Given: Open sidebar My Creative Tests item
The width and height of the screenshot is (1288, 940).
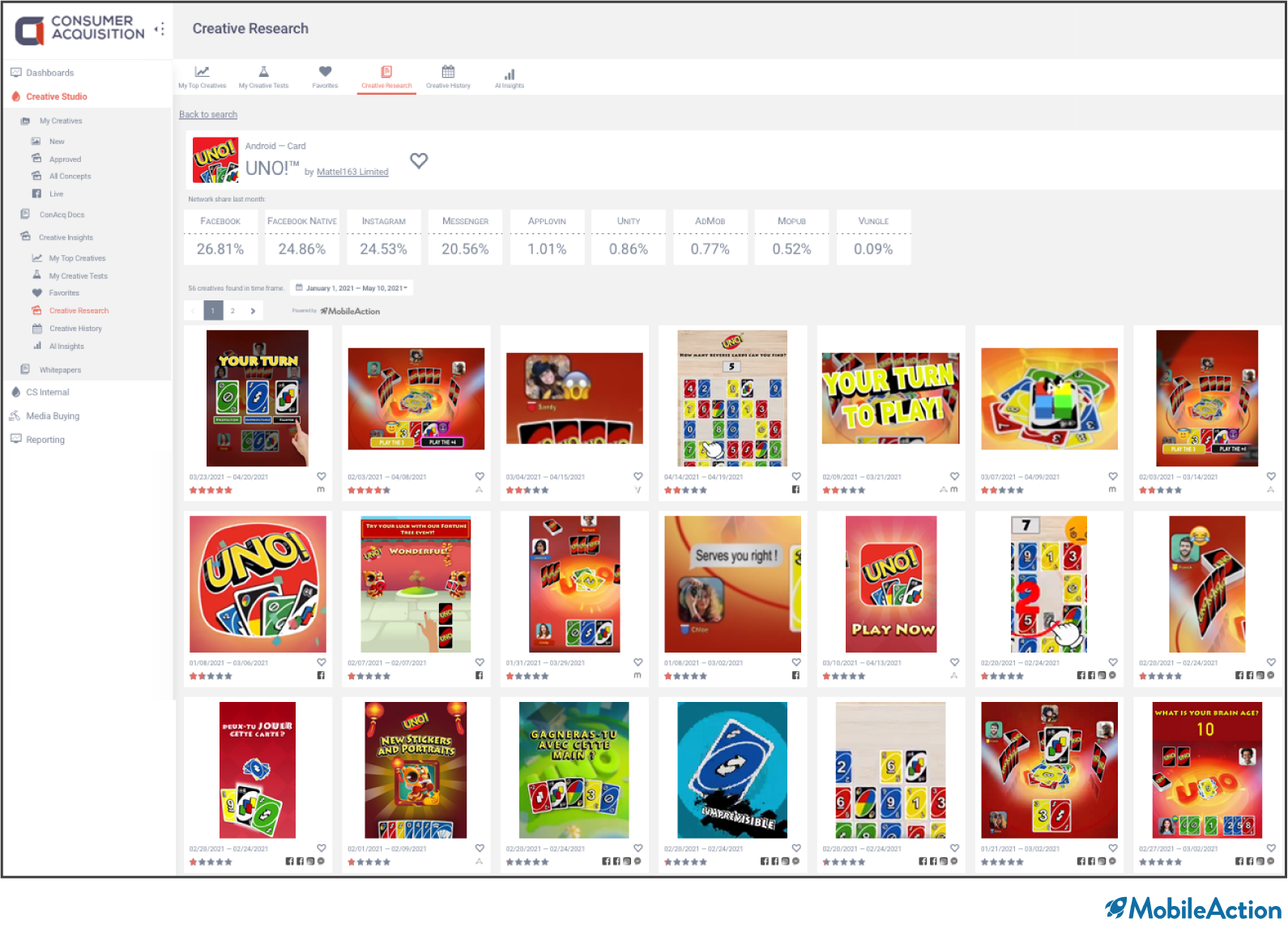Looking at the screenshot, I should pos(78,276).
